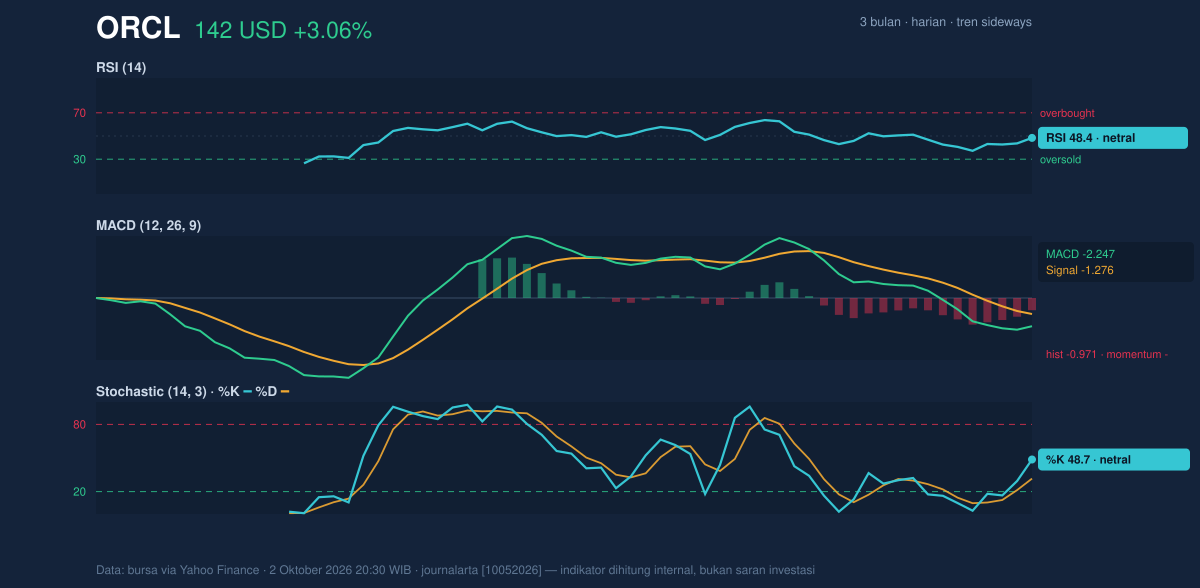Click the %D legend orange line swatch
This screenshot has width=1200, height=588.
[x=285, y=391]
